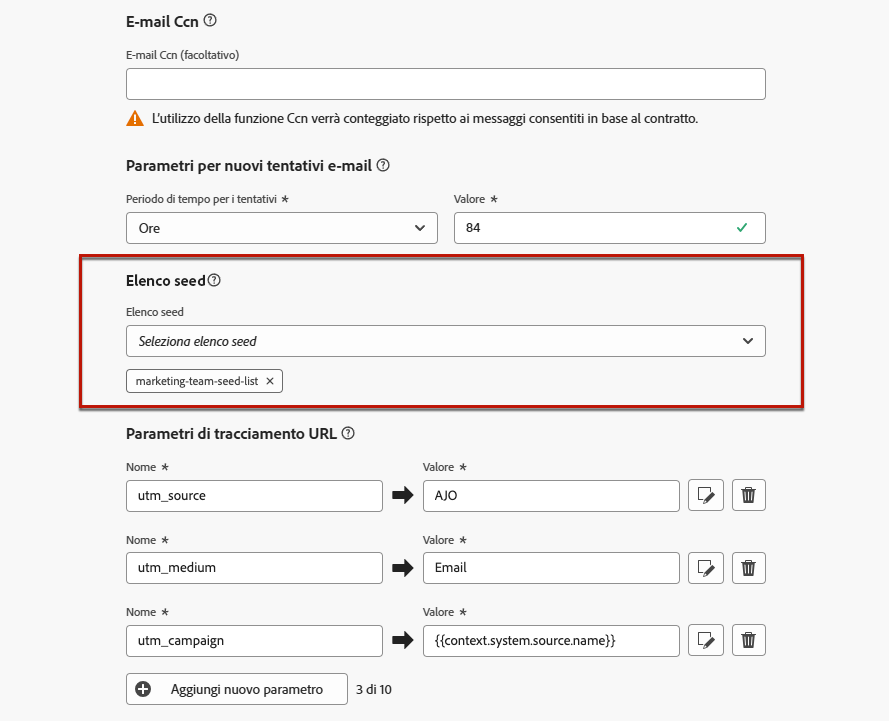Focus the E-mail Ccn input field
889x721 pixels.
click(446, 84)
